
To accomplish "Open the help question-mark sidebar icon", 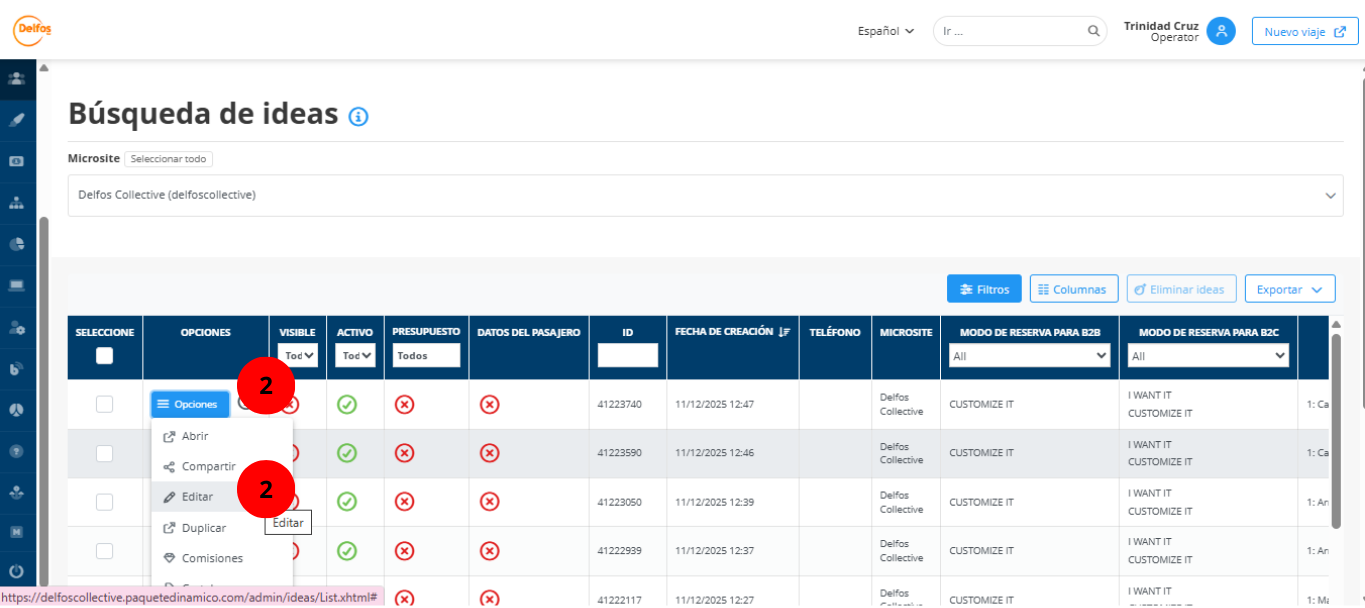I will (x=16, y=451).
